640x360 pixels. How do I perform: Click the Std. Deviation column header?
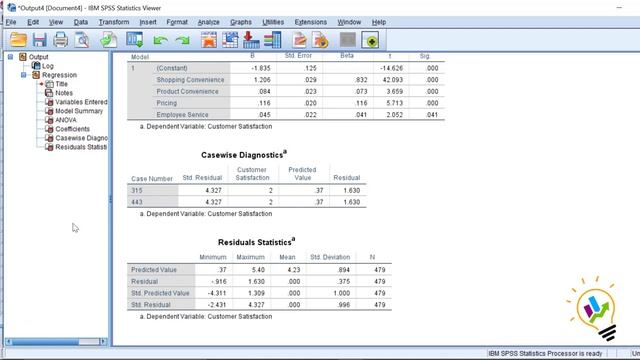[x=330, y=257]
